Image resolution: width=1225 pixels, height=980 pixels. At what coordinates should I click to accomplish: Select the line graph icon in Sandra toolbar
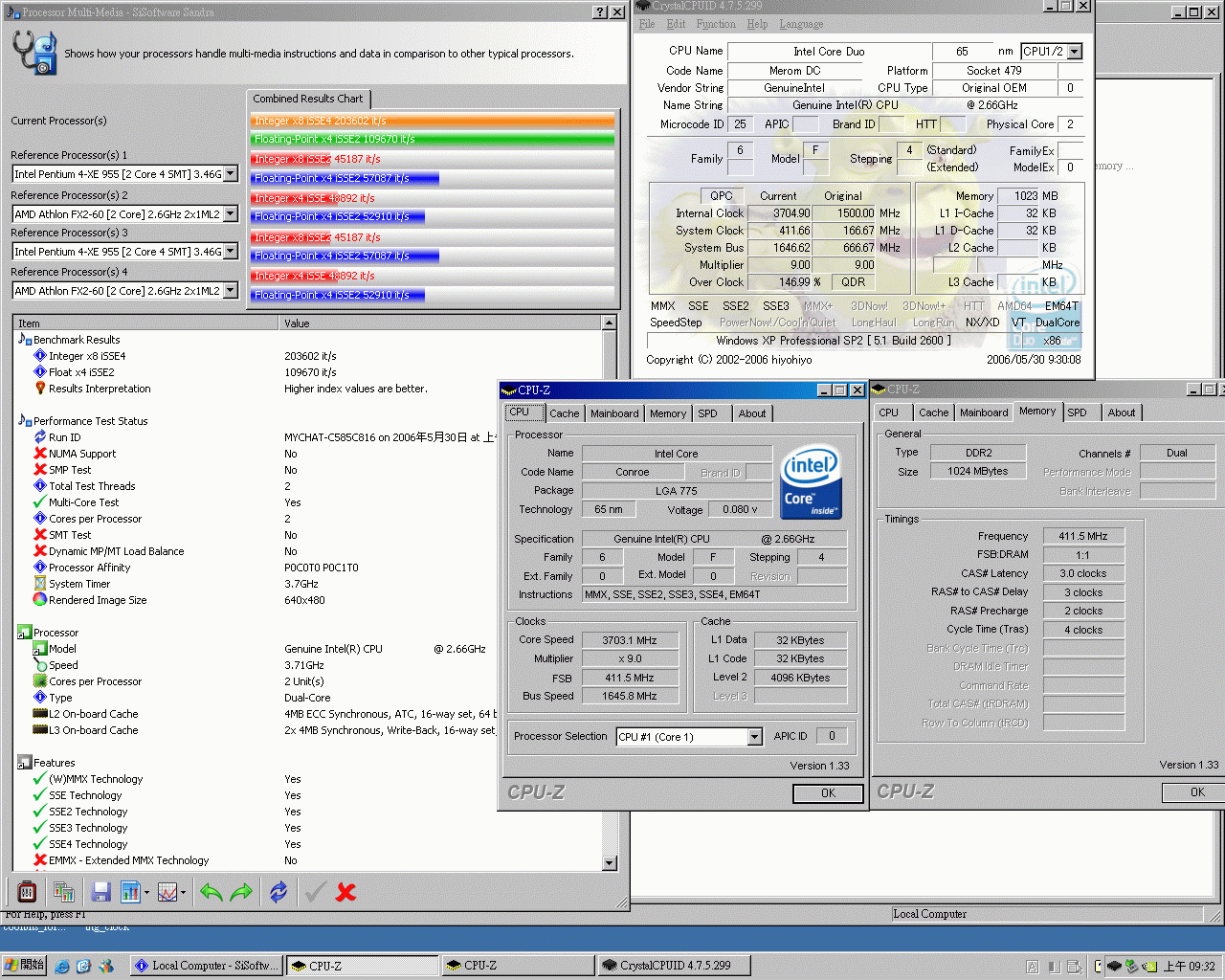click(x=166, y=891)
